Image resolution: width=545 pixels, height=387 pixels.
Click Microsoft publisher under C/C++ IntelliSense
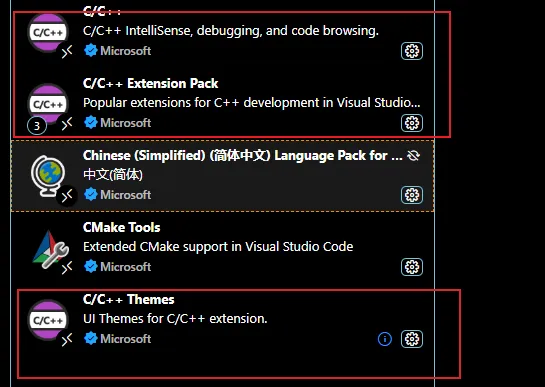(x=125, y=51)
